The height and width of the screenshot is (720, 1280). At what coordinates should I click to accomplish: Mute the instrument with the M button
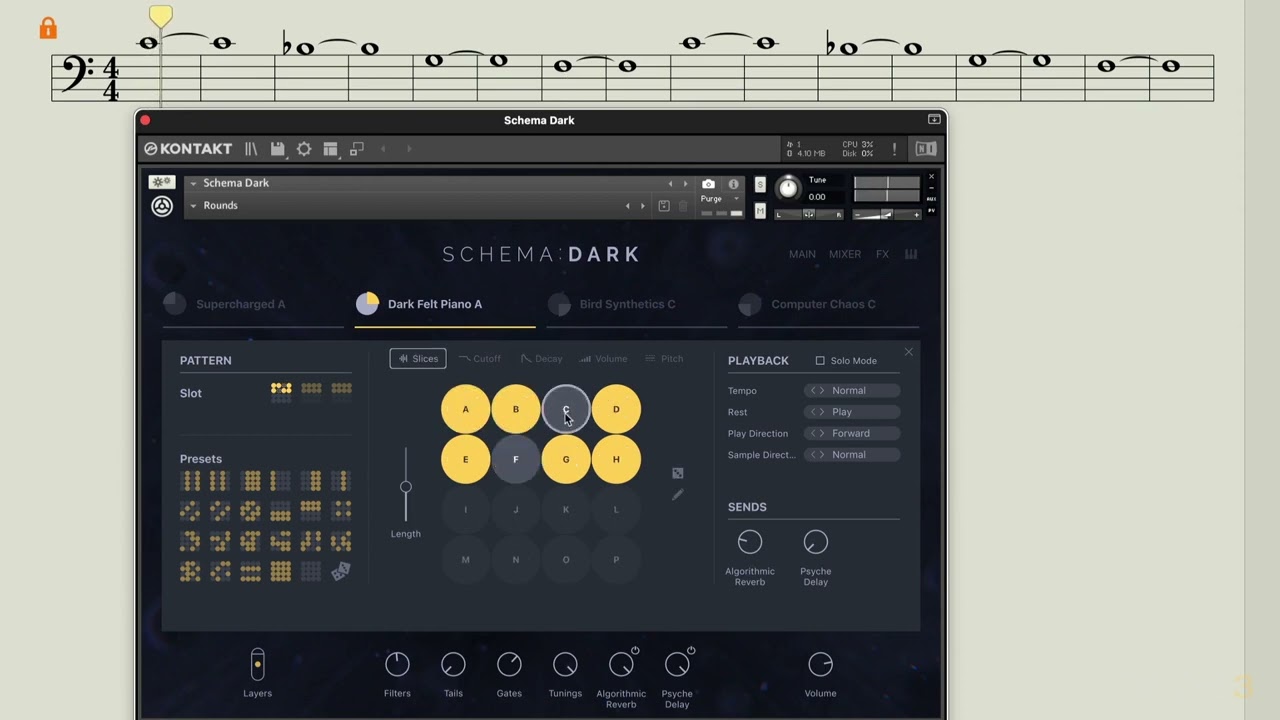point(760,211)
